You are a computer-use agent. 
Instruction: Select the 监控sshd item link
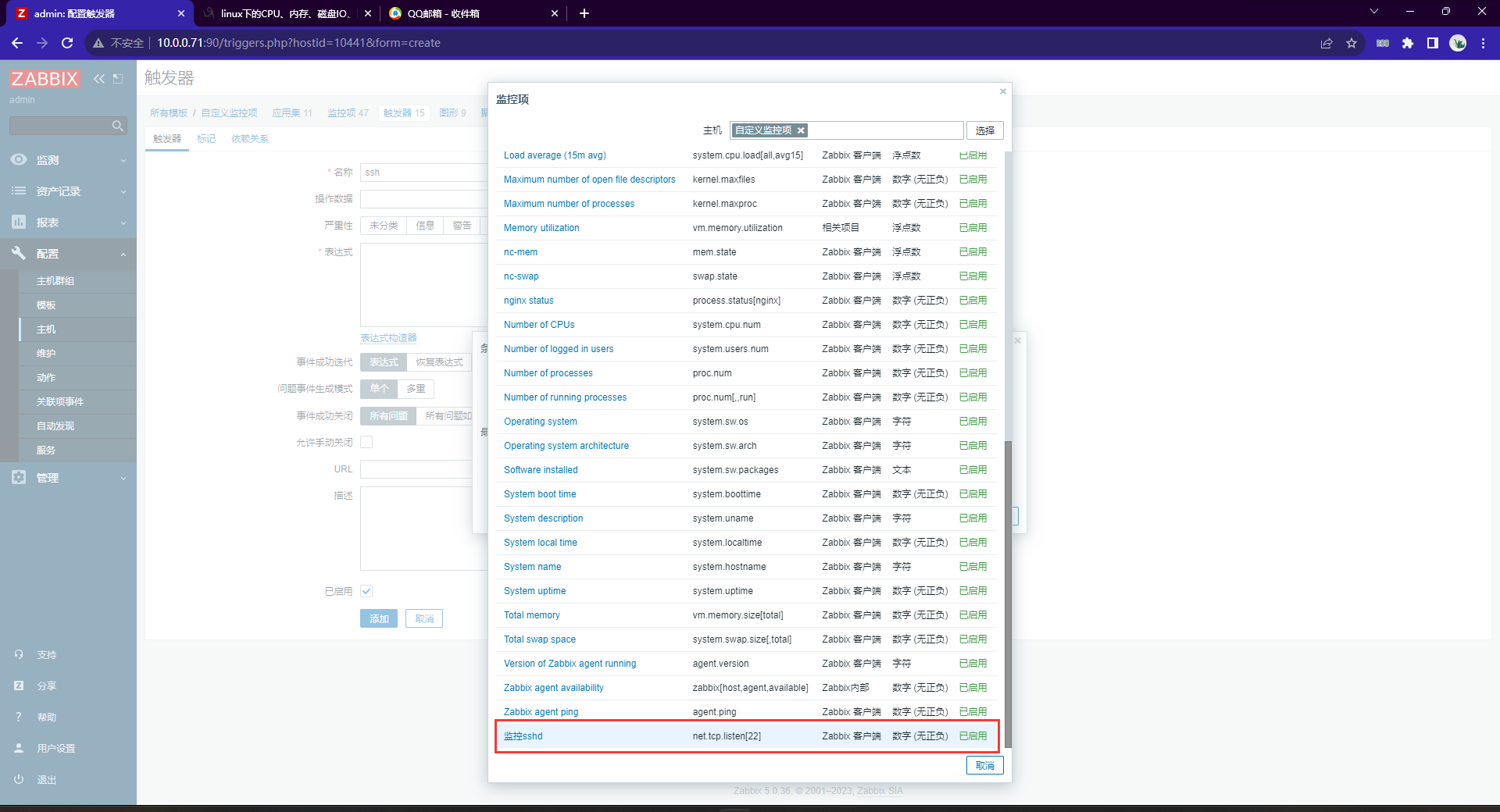coord(523,736)
